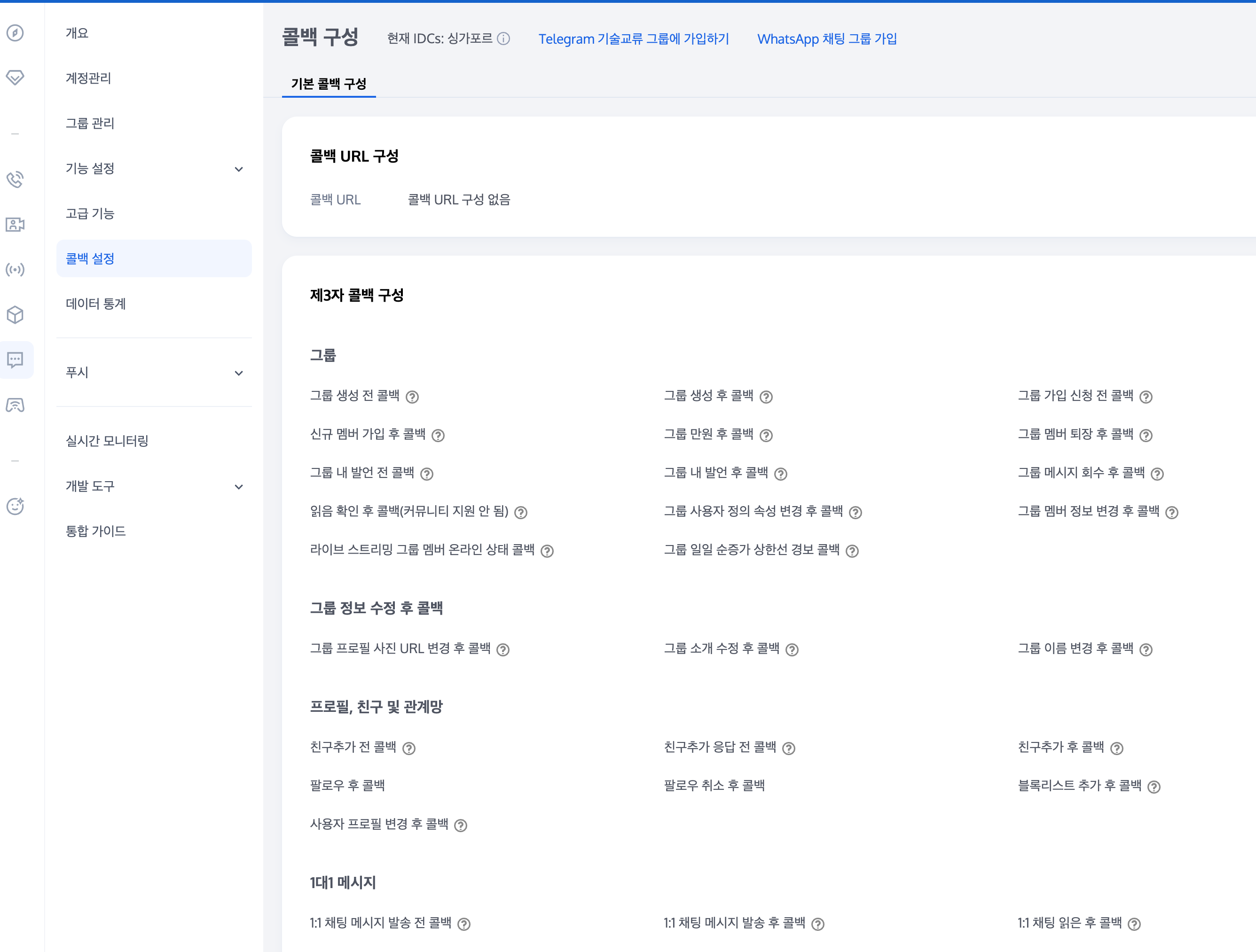Click help icon beside 그룹 생성 전 콜백
The width and height of the screenshot is (1256, 952).
pos(413,397)
